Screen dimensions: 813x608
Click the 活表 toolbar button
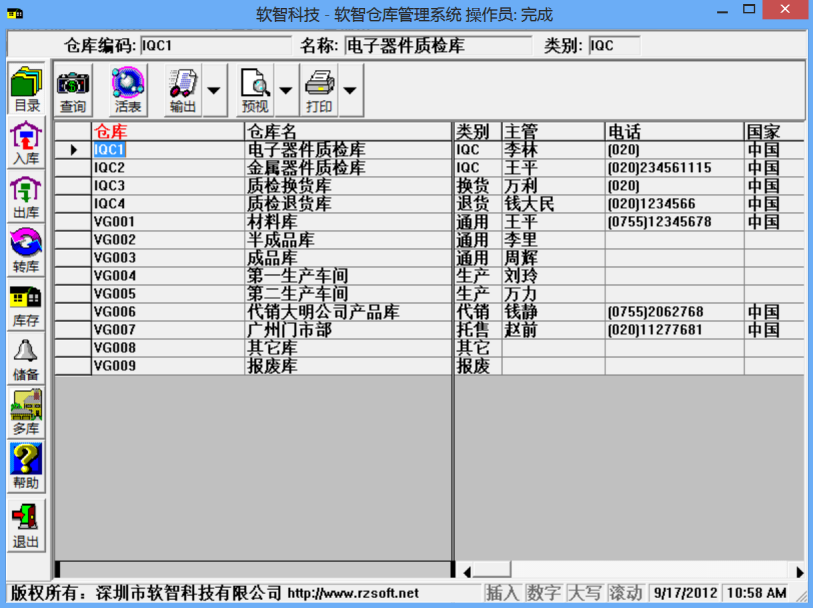click(128, 90)
